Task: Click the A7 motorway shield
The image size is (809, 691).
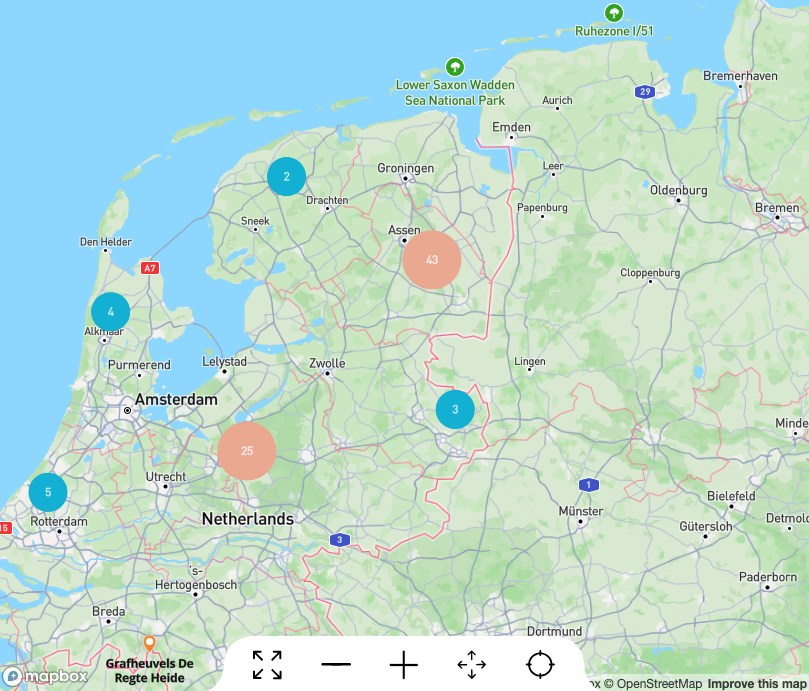Action: [x=148, y=267]
